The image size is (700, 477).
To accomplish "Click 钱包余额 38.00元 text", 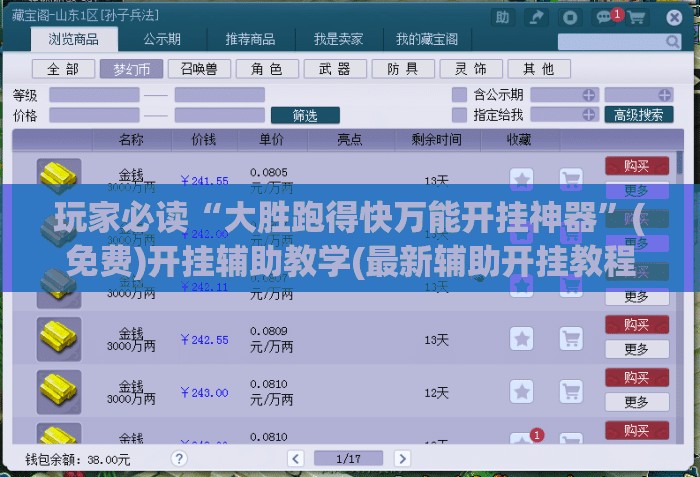I will 78,459.
